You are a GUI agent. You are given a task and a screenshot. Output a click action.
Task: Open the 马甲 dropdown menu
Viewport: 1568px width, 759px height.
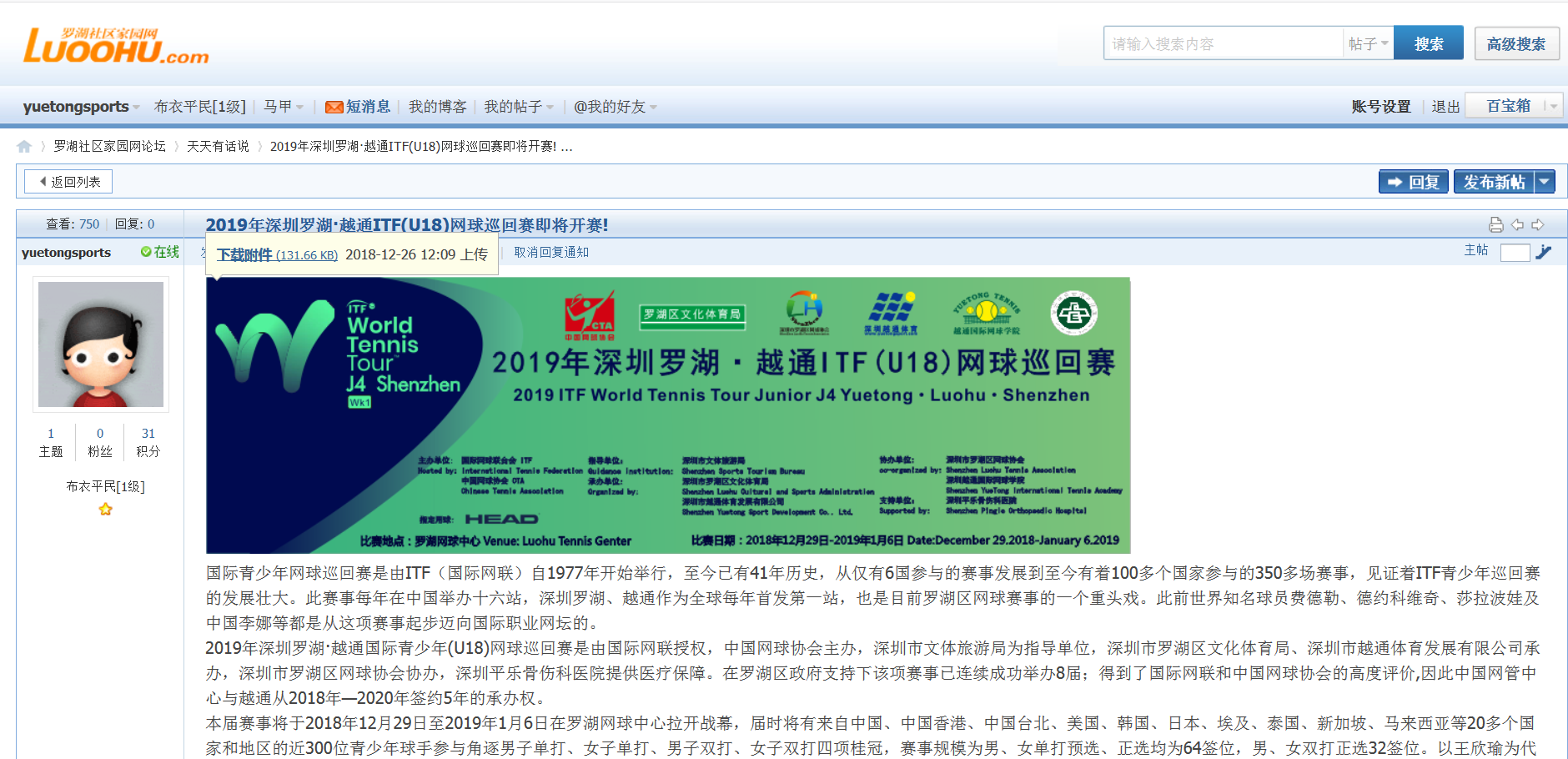(284, 107)
